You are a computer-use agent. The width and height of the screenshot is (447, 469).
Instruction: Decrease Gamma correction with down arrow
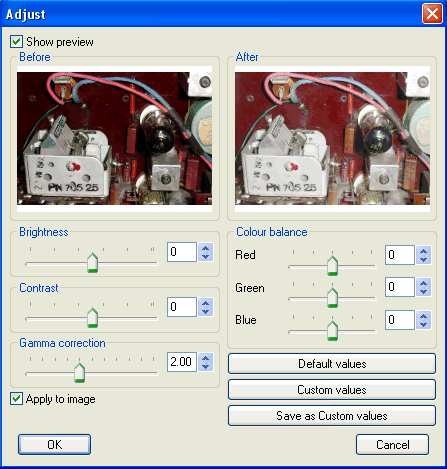point(206,367)
